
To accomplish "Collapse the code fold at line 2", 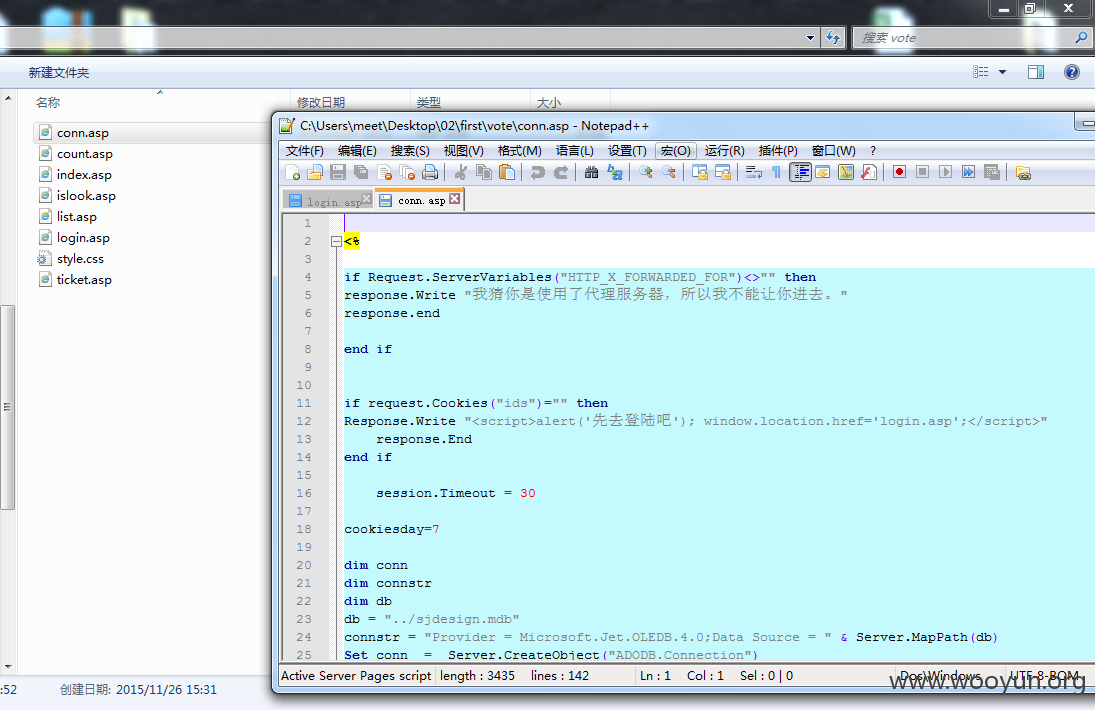I will pyautogui.click(x=336, y=242).
